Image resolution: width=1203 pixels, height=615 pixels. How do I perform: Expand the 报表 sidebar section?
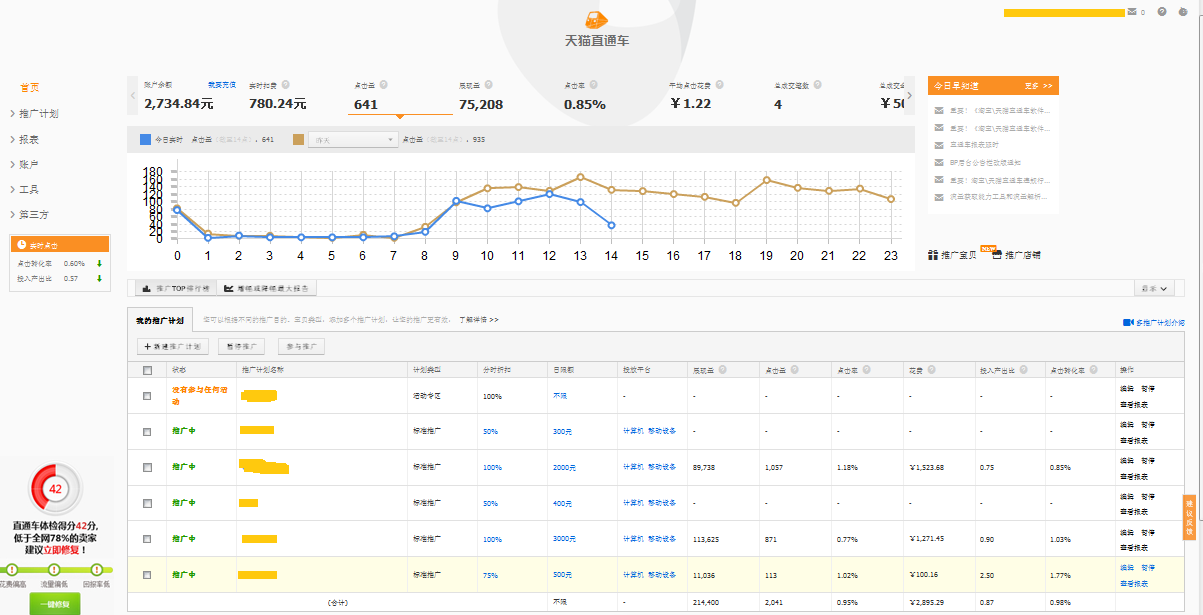[x=28, y=139]
